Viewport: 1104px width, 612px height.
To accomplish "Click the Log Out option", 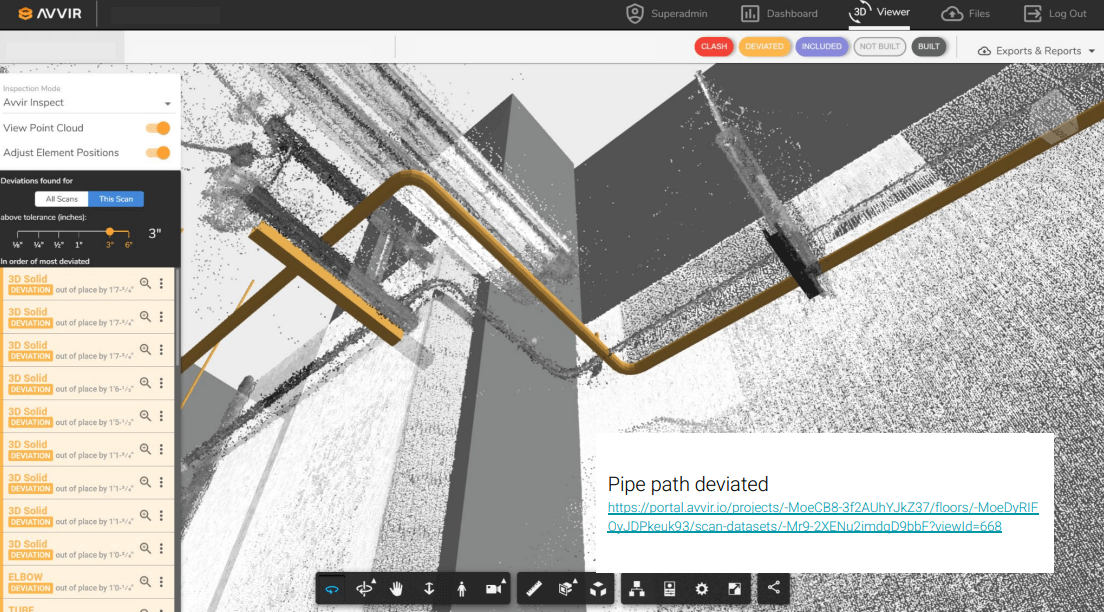I will tap(1055, 14).
